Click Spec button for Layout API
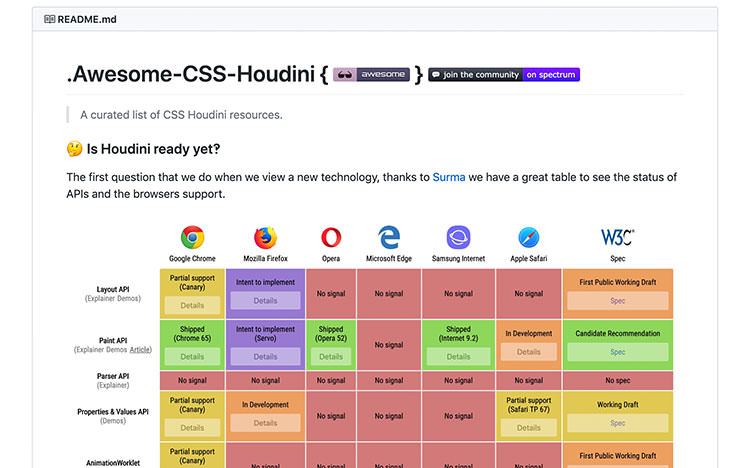Image resolution: width=750 pixels, height=468 pixels. click(x=617, y=300)
